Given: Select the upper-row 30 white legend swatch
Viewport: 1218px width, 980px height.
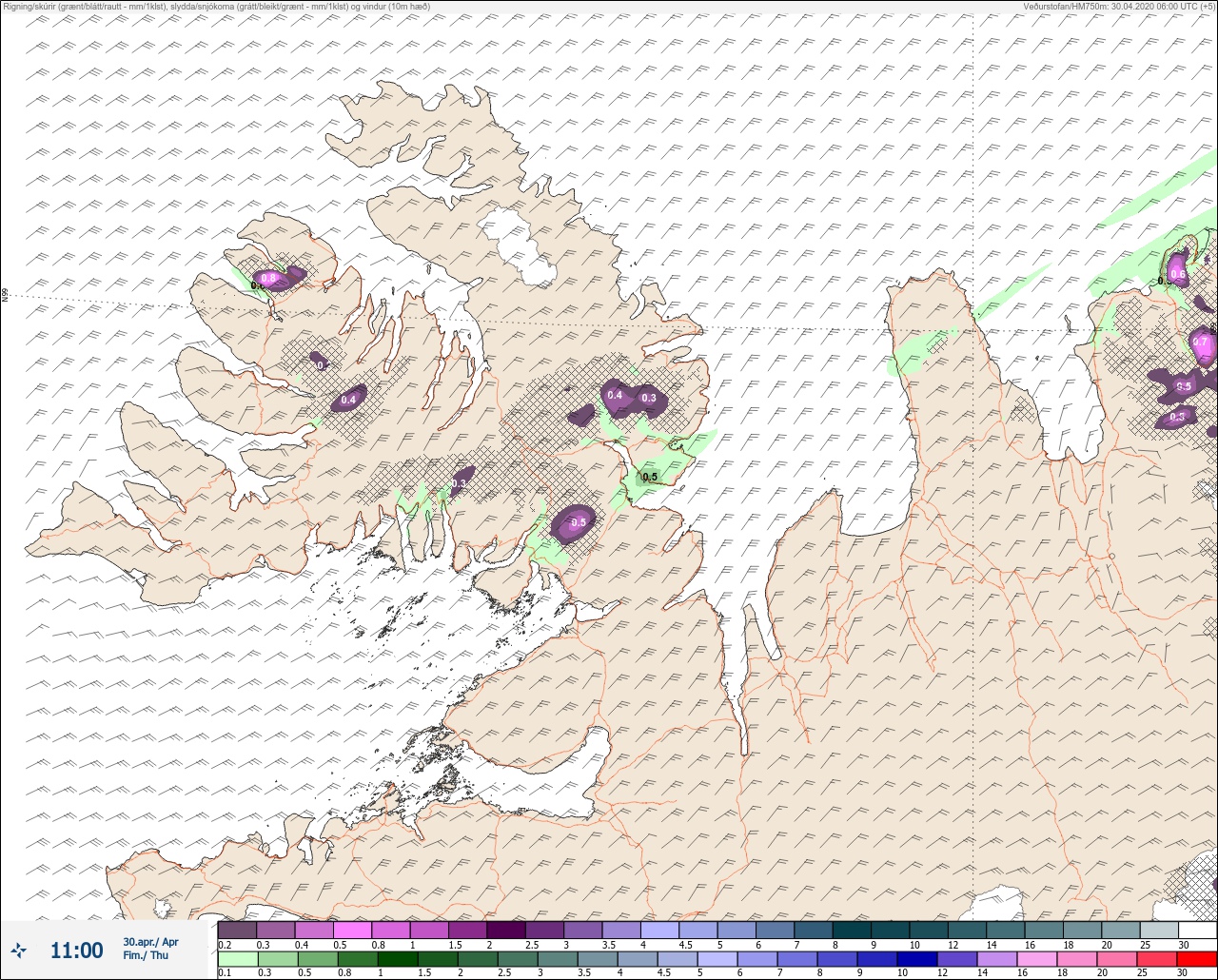Looking at the screenshot, I should coord(1197,930).
